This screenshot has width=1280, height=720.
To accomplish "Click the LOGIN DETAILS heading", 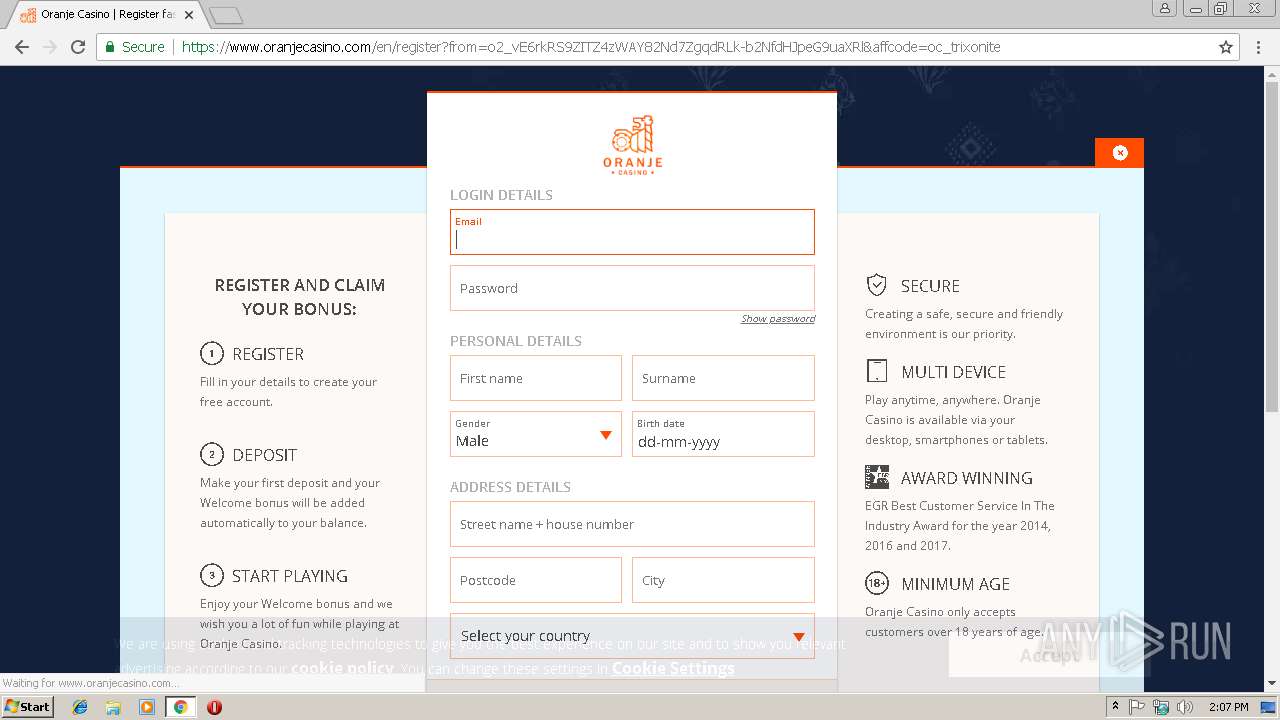I will click(x=501, y=195).
